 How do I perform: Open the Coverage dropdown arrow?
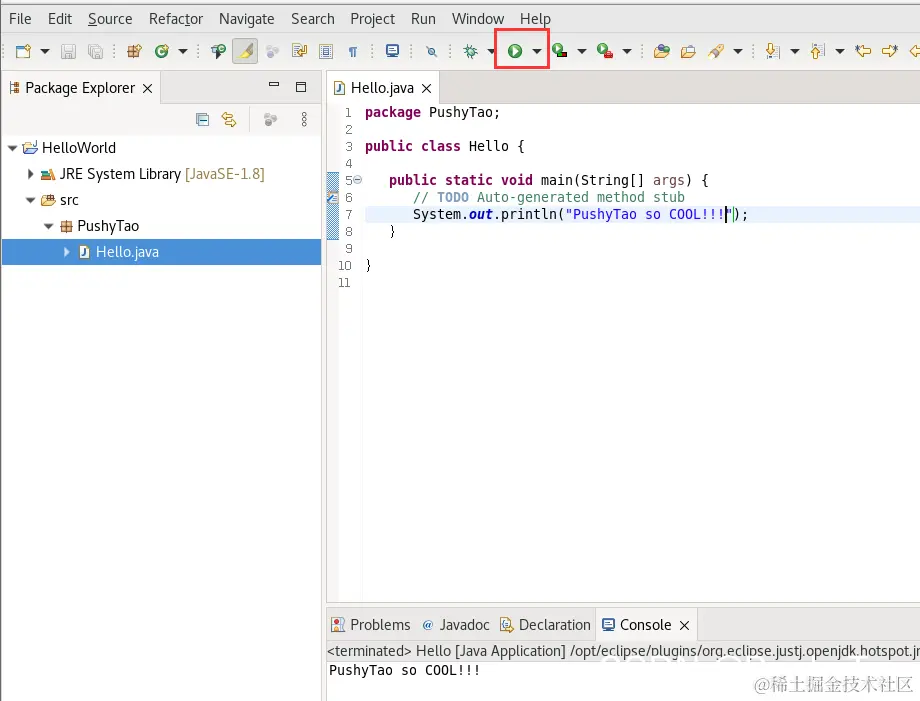(x=581, y=52)
